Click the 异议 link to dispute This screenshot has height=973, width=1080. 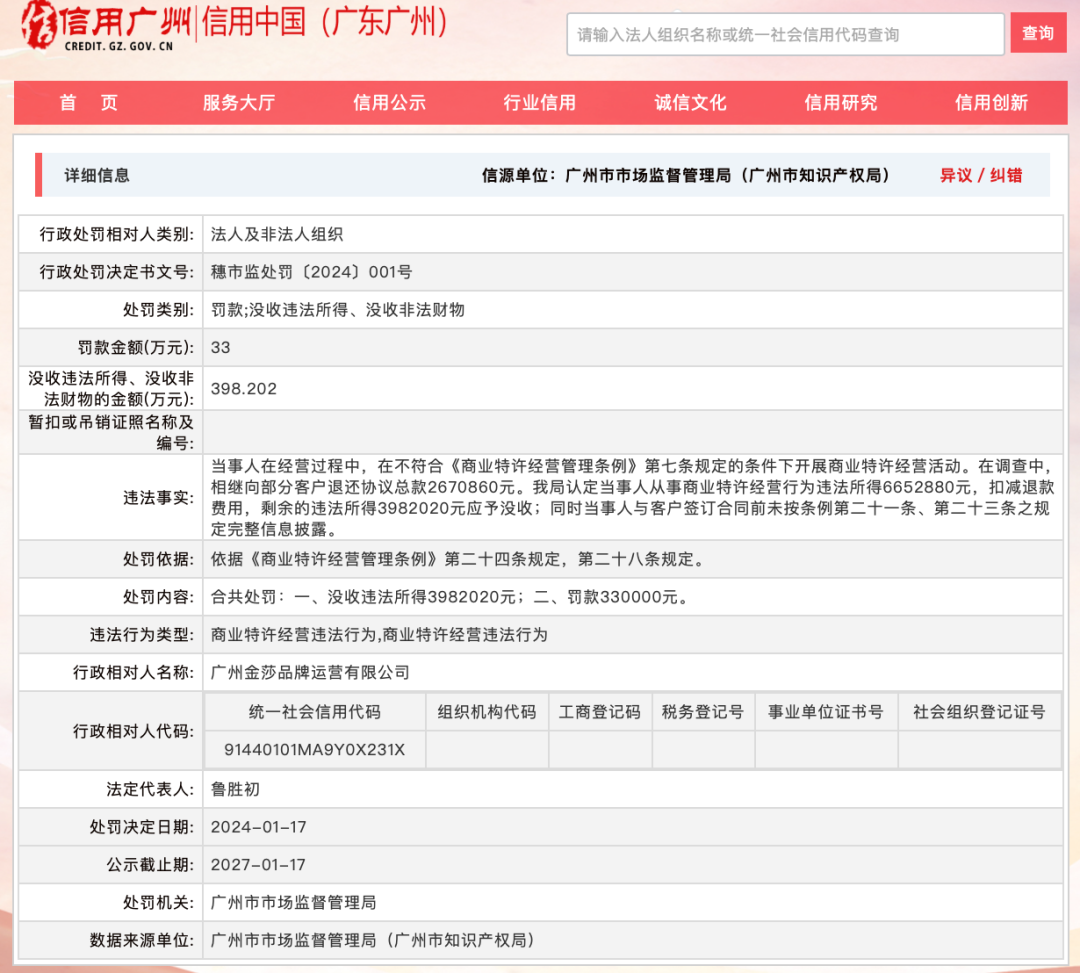click(x=954, y=174)
